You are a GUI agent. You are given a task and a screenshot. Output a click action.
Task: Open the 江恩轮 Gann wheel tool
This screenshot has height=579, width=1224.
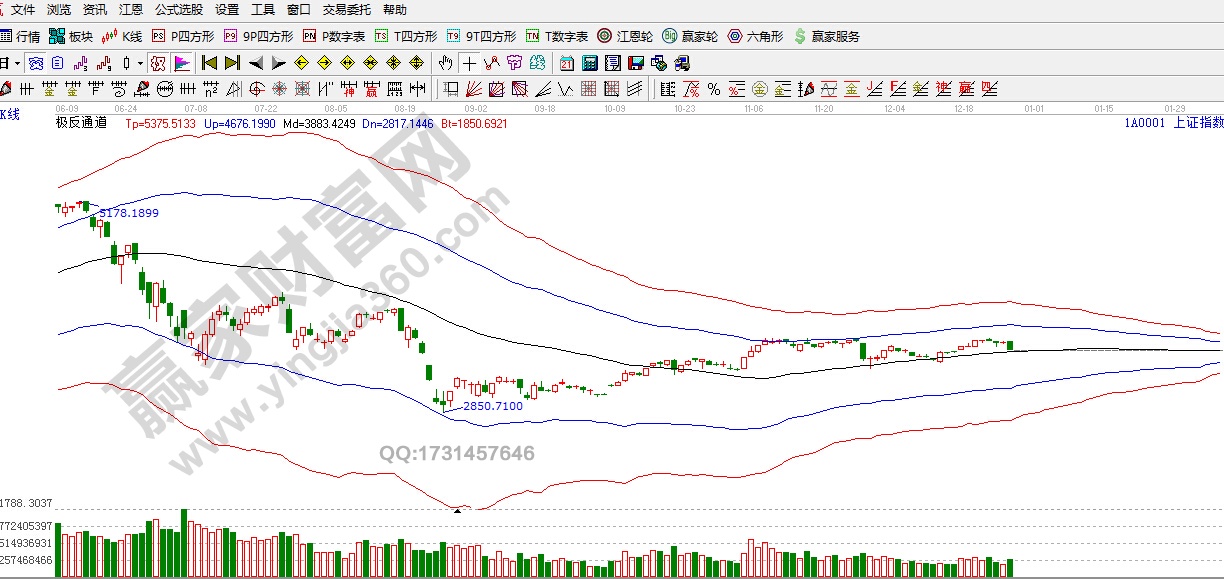coord(625,36)
